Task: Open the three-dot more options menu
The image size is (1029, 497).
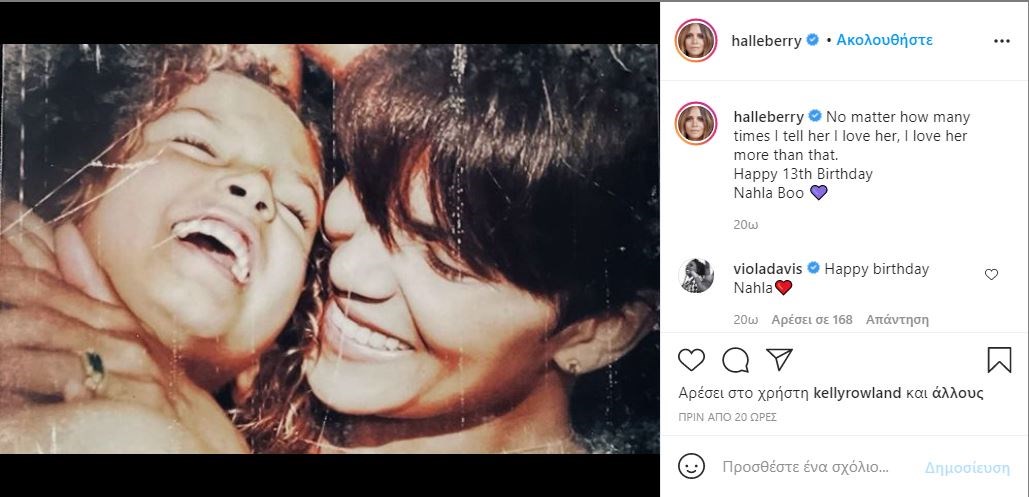Action: click(x=1002, y=41)
